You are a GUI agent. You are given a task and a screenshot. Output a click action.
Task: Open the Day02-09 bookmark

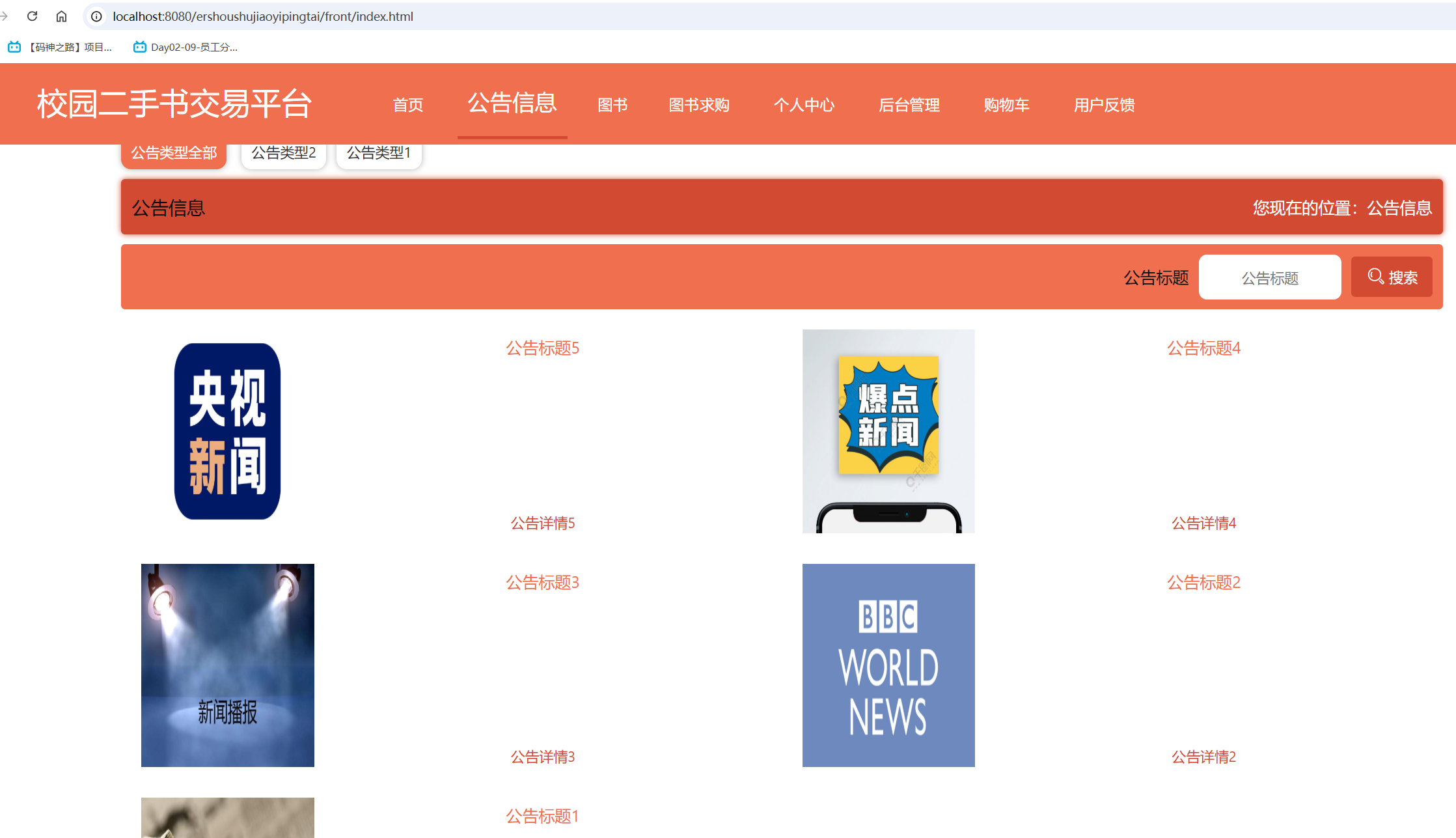point(185,47)
